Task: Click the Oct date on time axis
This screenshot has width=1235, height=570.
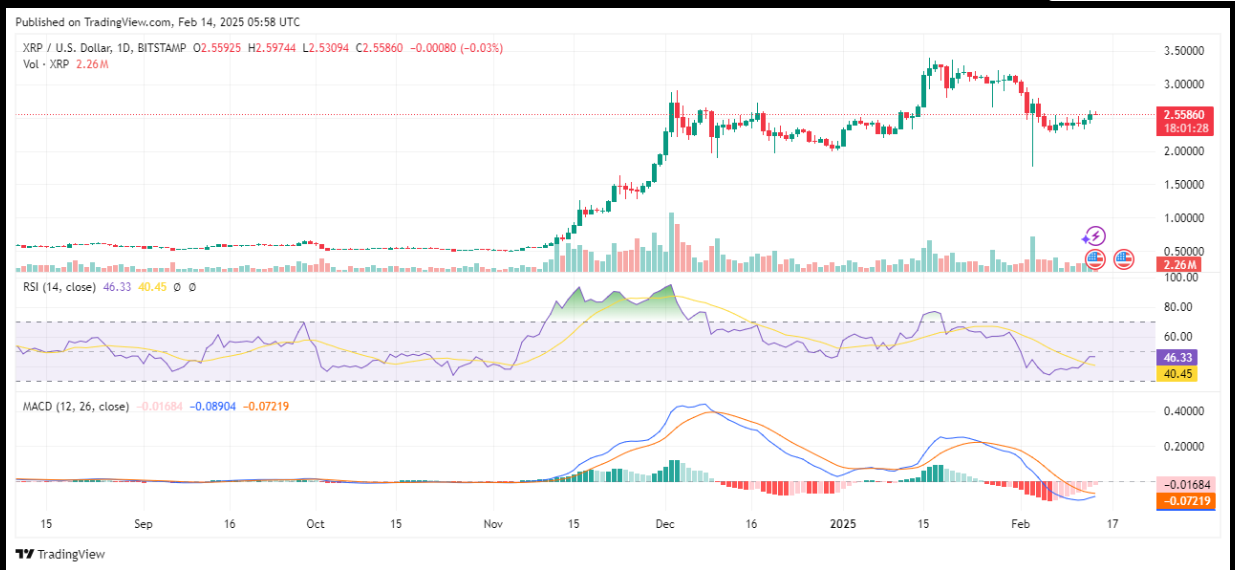Action: (315, 524)
